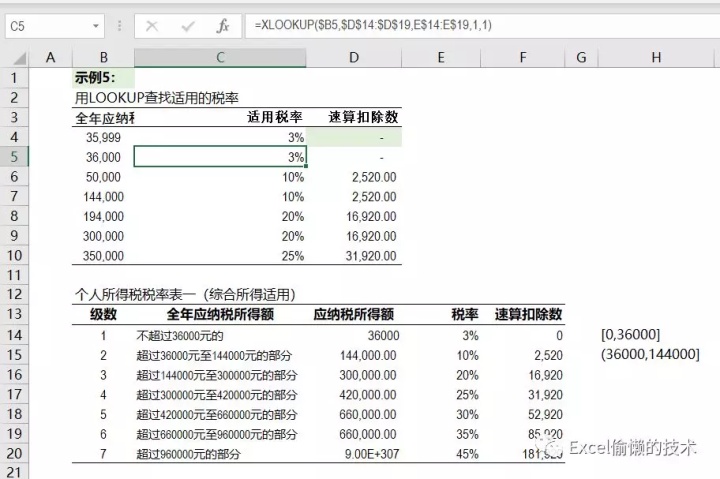Viewport: 720px width, 479px height.
Task: Click the 16,920.00 cell in row 8
Action: [354, 216]
